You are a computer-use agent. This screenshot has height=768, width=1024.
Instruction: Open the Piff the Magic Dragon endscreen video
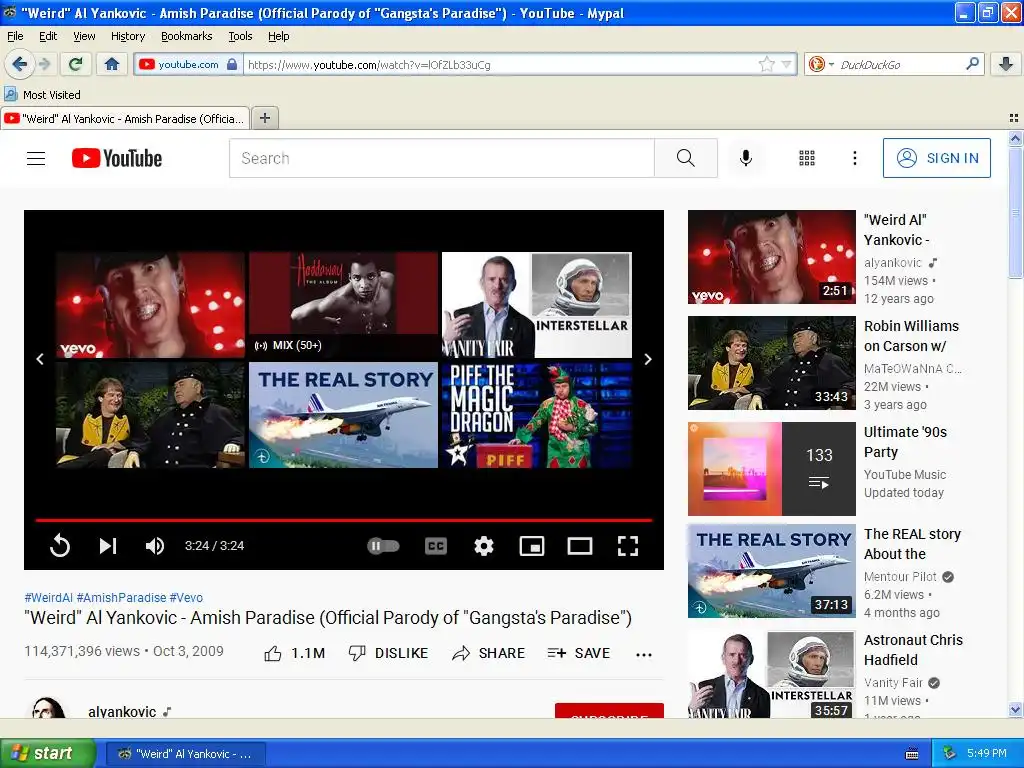coord(537,415)
